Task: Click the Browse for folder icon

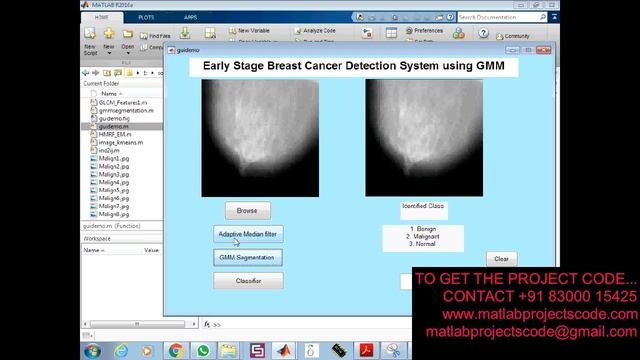Action: (118, 73)
